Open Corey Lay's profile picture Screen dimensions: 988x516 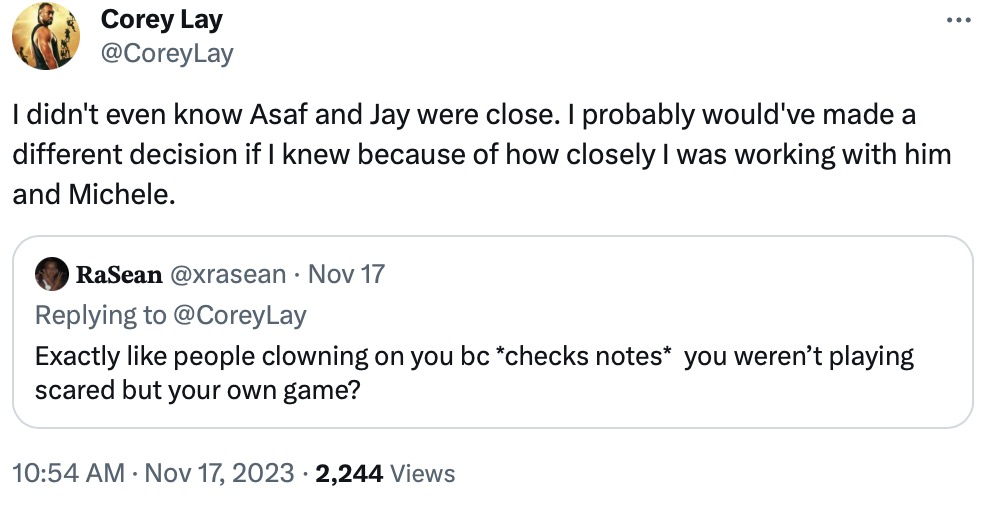[46, 37]
